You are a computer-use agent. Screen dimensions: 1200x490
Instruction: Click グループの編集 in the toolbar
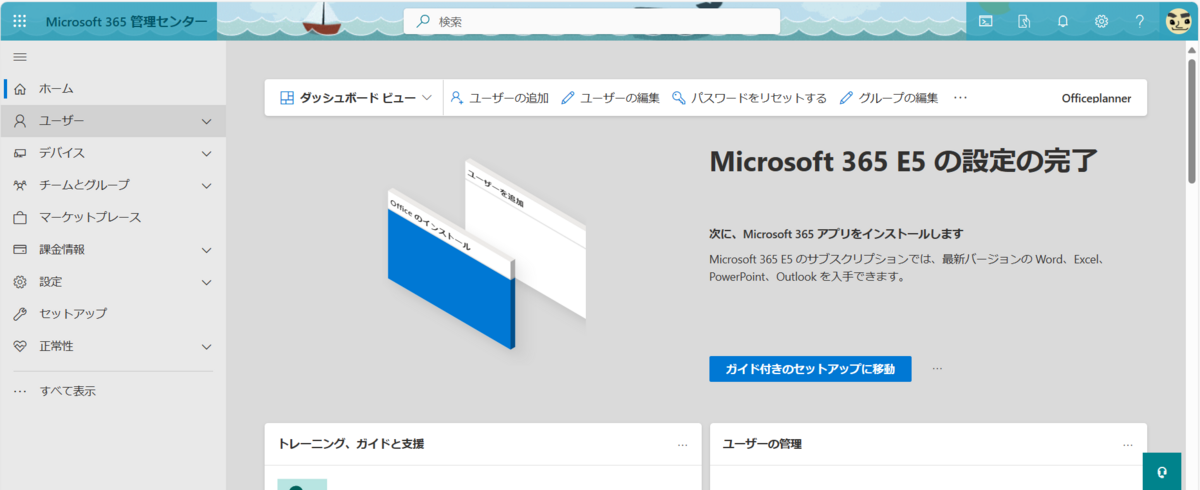[x=888, y=98]
